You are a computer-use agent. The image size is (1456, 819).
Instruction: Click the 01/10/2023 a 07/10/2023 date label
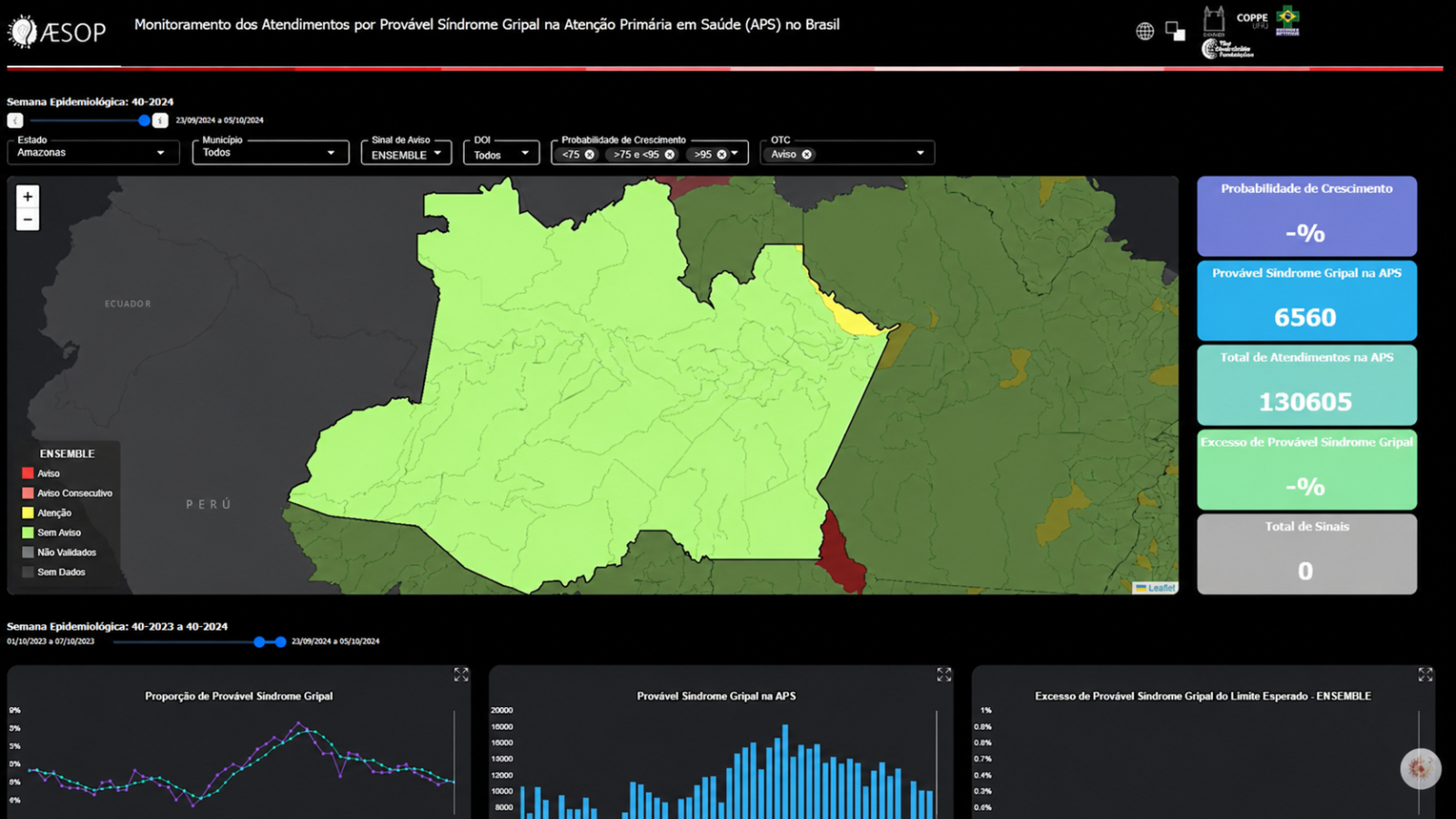click(50, 642)
